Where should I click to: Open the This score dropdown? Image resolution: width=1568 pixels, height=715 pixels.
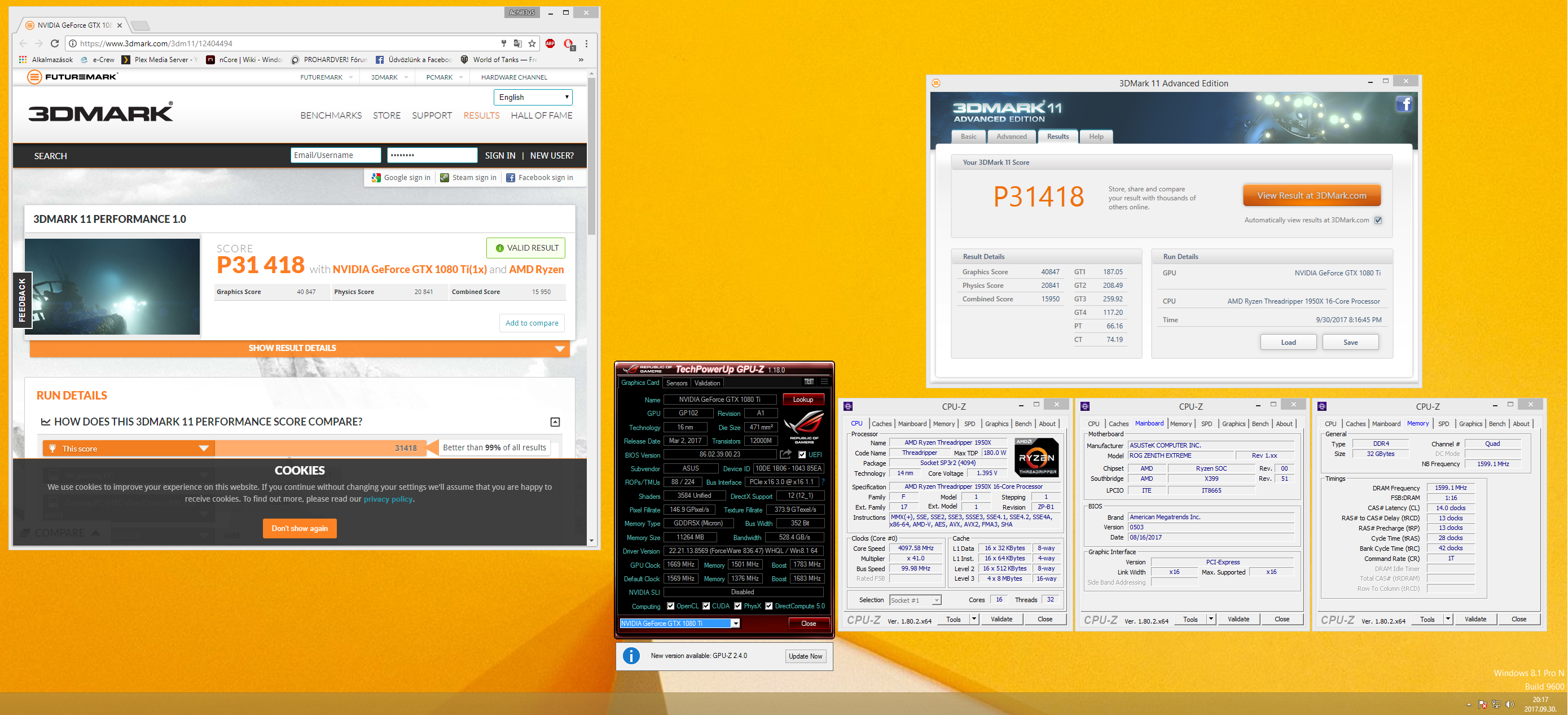(x=129, y=448)
